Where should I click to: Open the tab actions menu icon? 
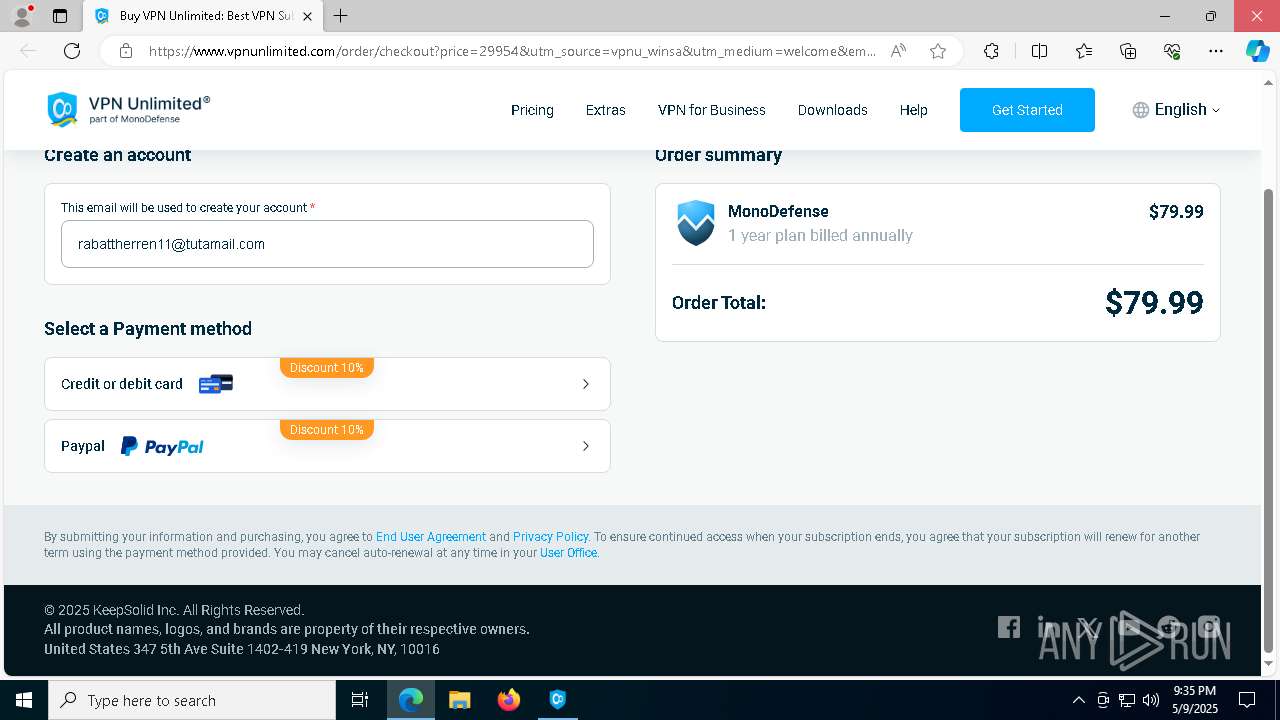coord(60,16)
